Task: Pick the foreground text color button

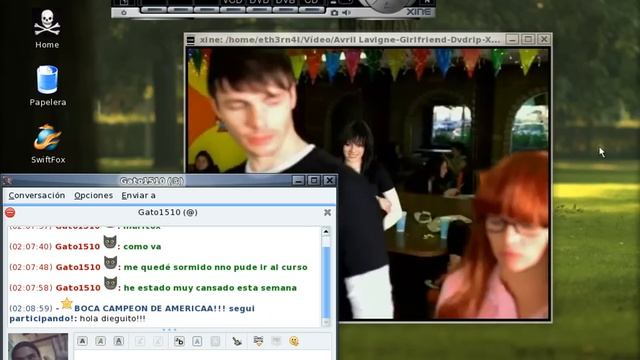Action: click(197, 341)
